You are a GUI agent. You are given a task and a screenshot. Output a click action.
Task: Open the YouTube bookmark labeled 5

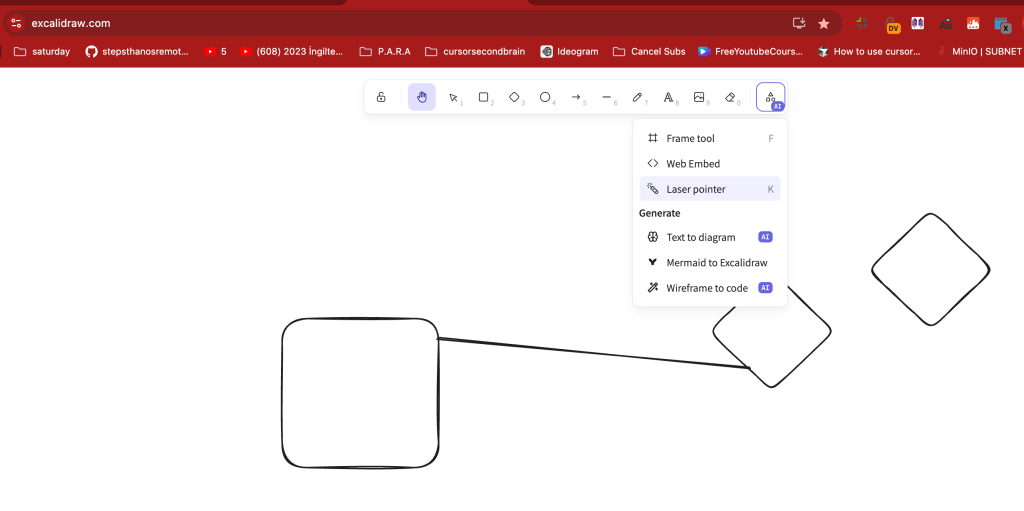click(216, 52)
